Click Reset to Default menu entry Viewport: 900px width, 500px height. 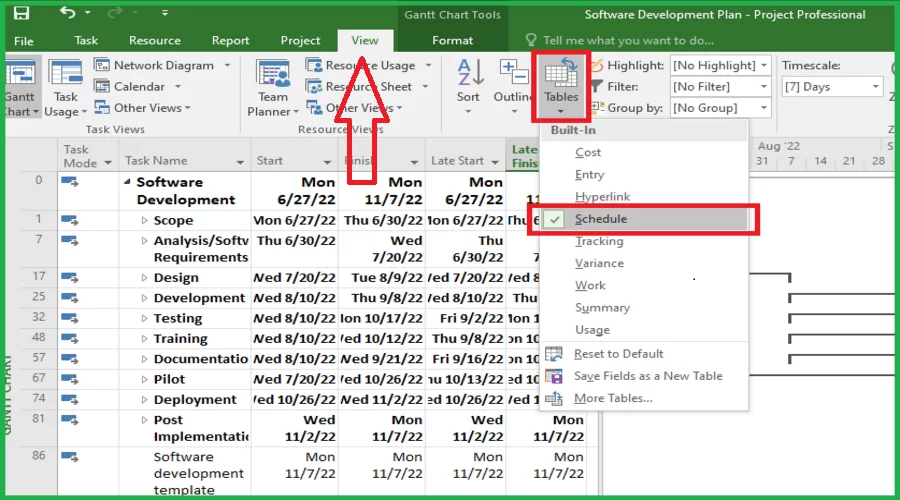[618, 354]
